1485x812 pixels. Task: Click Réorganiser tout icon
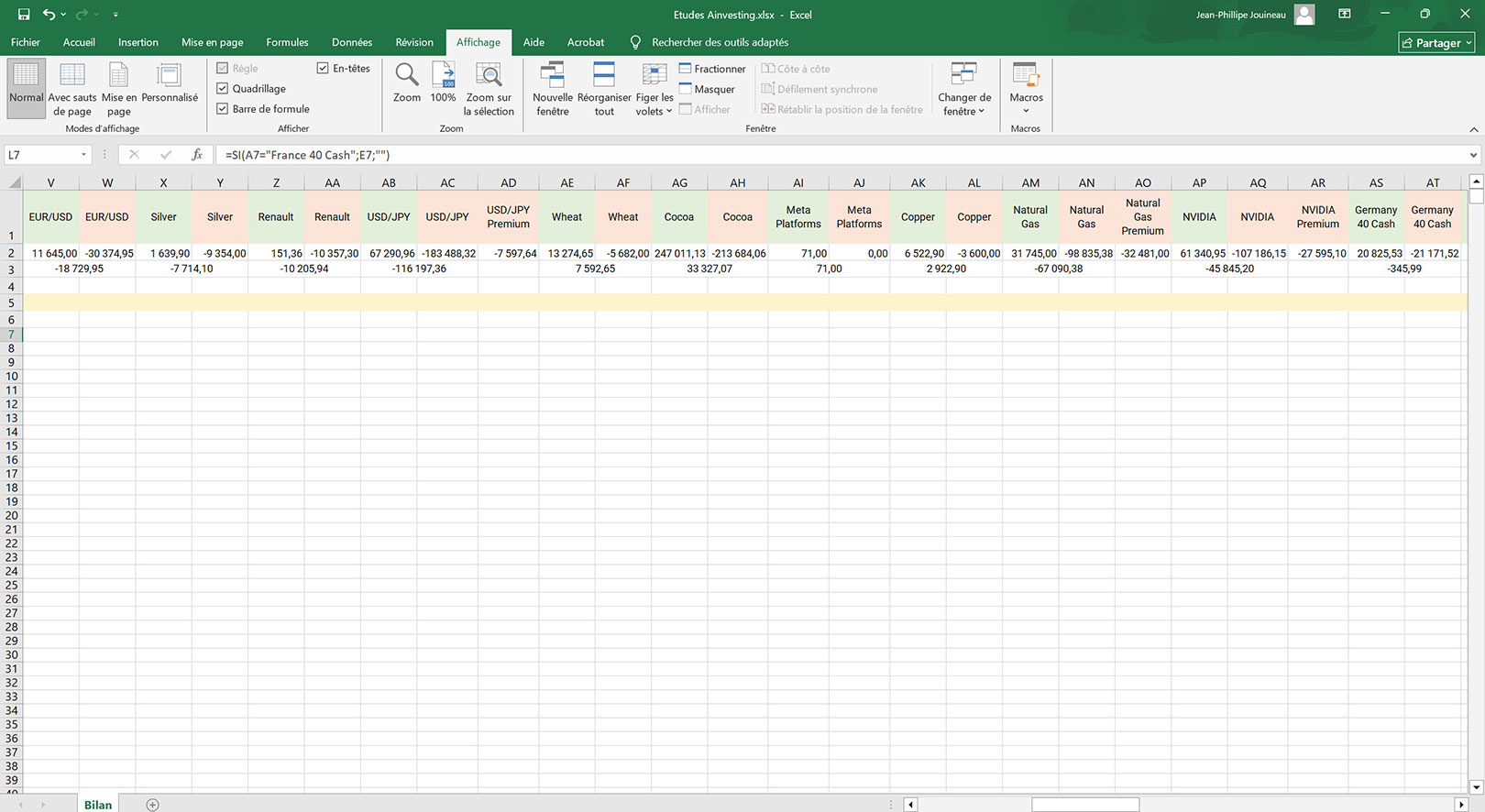[x=604, y=89]
